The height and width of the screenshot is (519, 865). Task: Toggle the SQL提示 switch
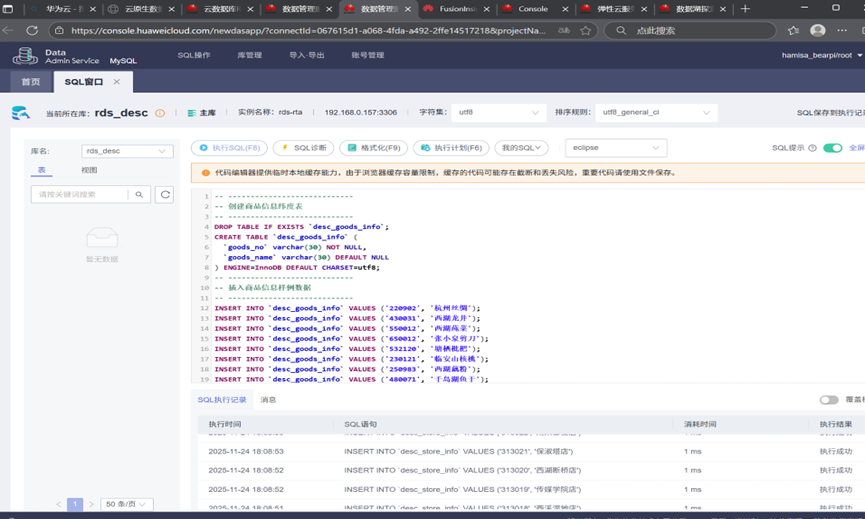point(832,148)
